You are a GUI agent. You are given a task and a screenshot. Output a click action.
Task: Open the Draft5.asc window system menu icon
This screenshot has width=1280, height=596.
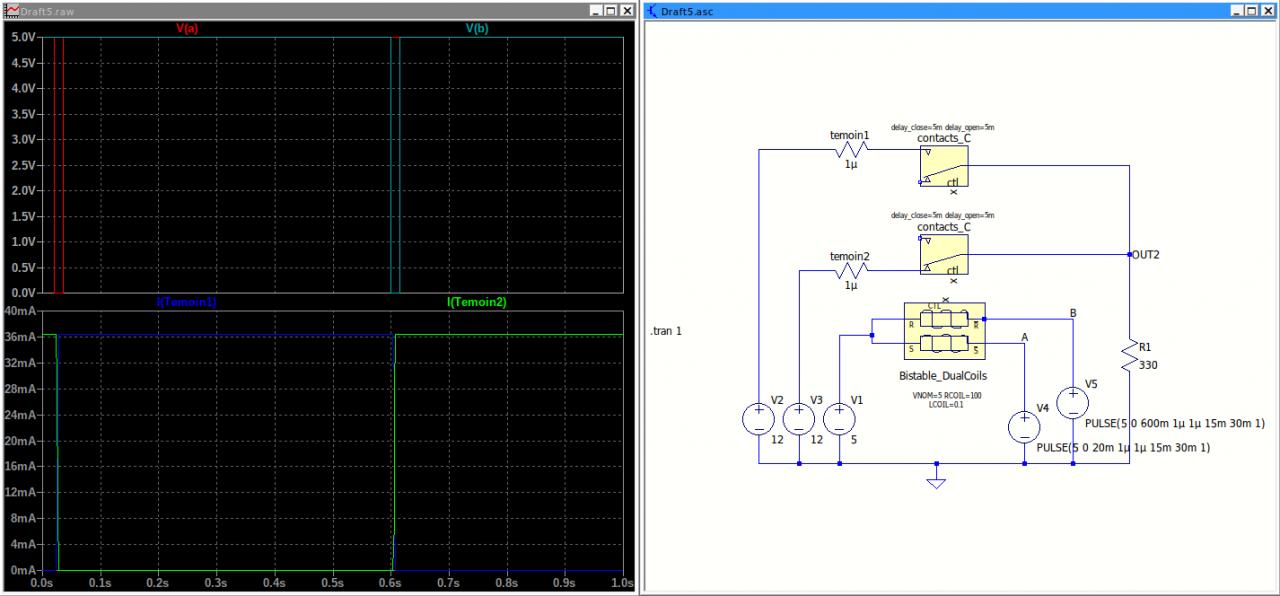pyautogui.click(x=652, y=10)
